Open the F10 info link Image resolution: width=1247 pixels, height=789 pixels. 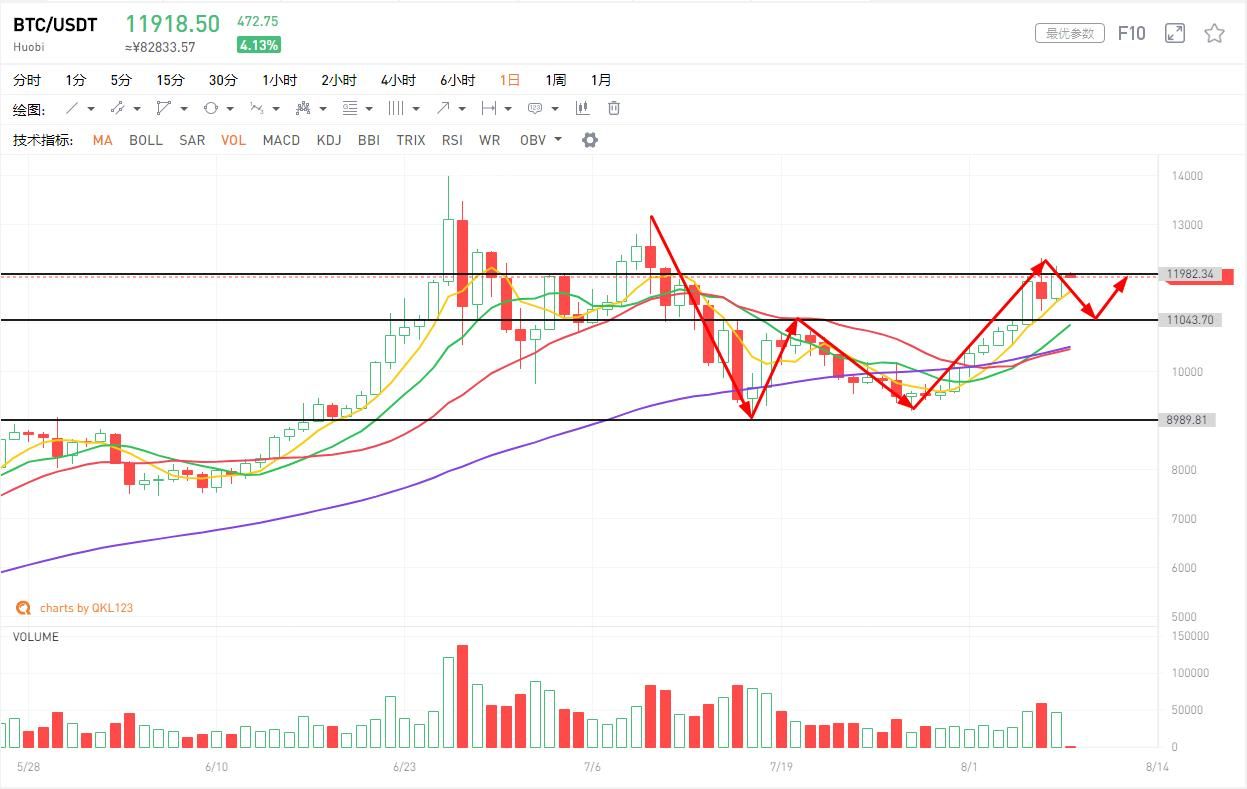1131,33
